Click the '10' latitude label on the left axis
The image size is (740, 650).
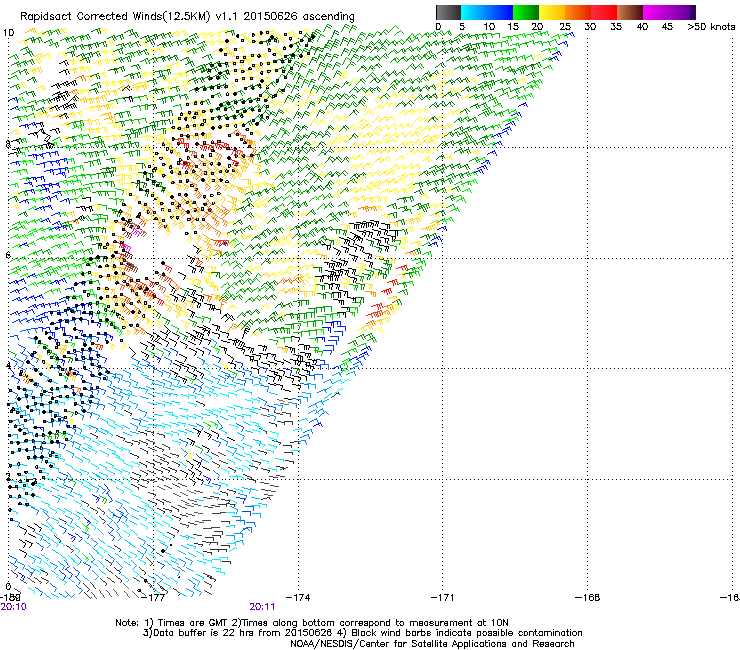pyautogui.click(x=8, y=33)
